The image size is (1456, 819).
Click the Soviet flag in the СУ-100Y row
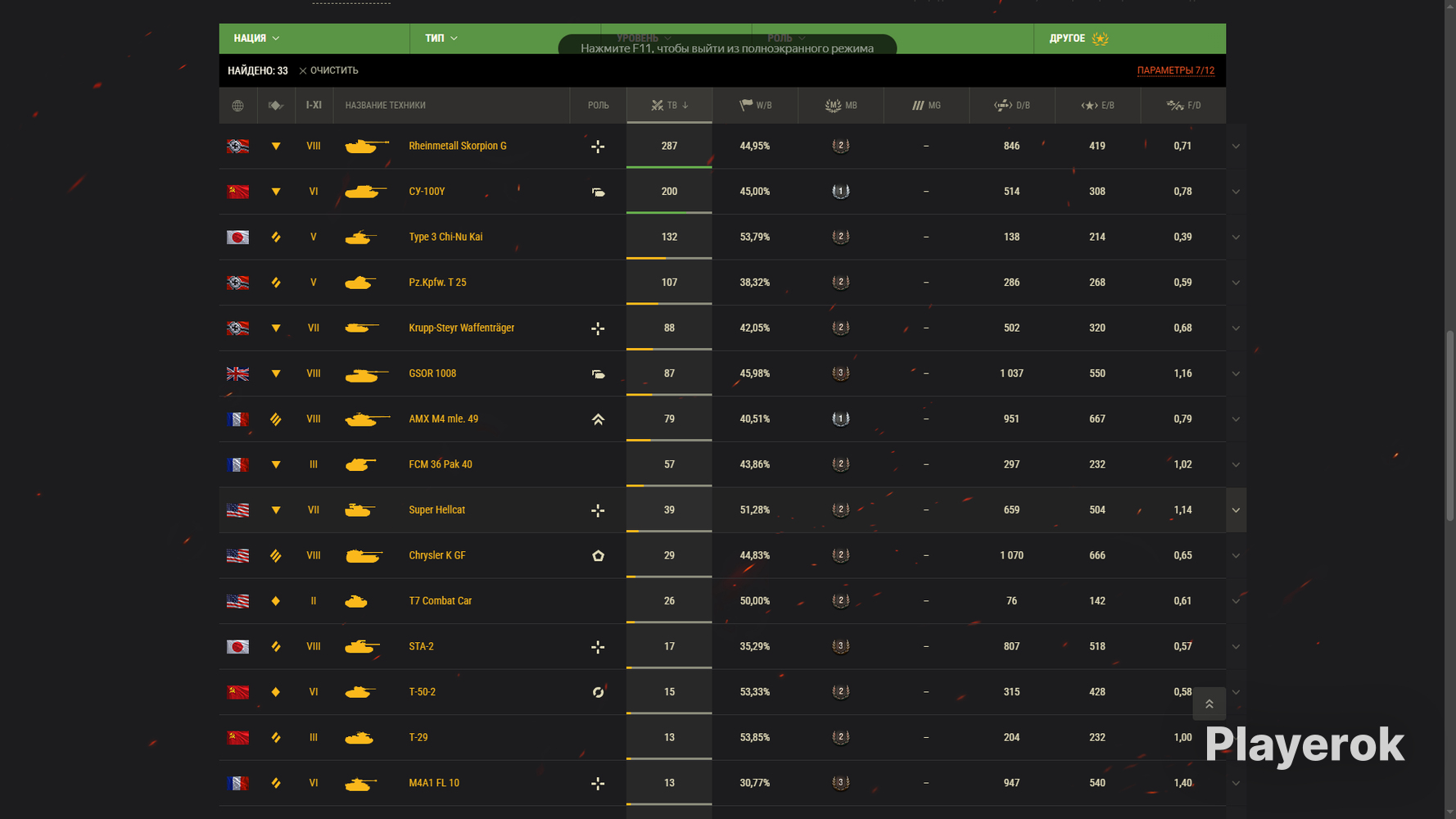pyautogui.click(x=237, y=192)
